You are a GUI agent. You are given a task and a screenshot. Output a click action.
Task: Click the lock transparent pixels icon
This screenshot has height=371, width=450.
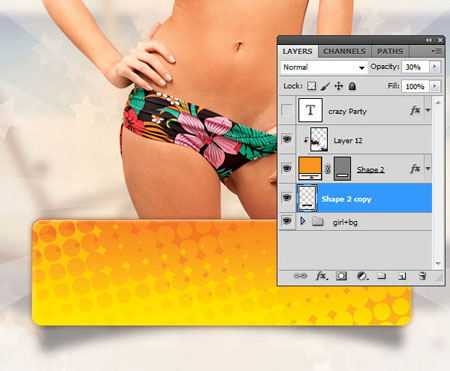click(311, 86)
